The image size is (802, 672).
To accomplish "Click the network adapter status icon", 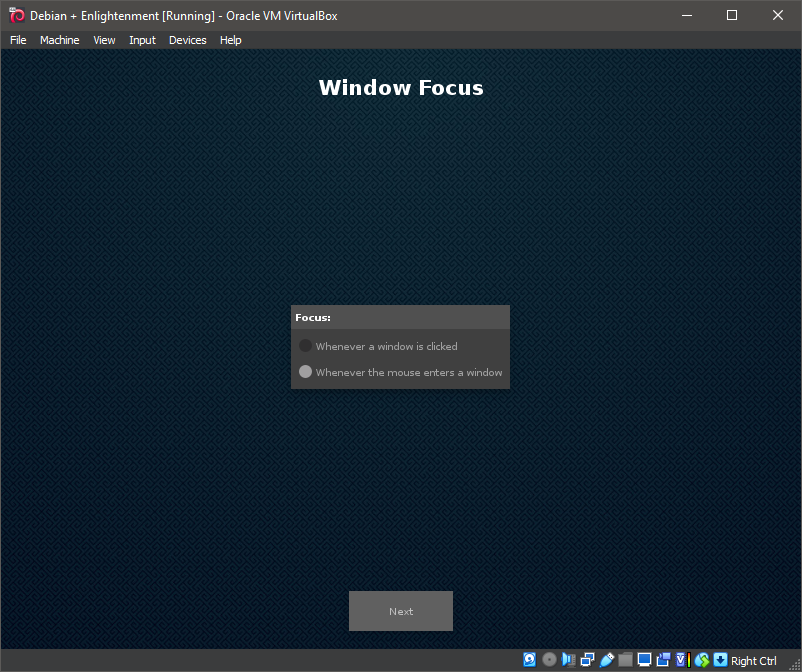I will 587,660.
